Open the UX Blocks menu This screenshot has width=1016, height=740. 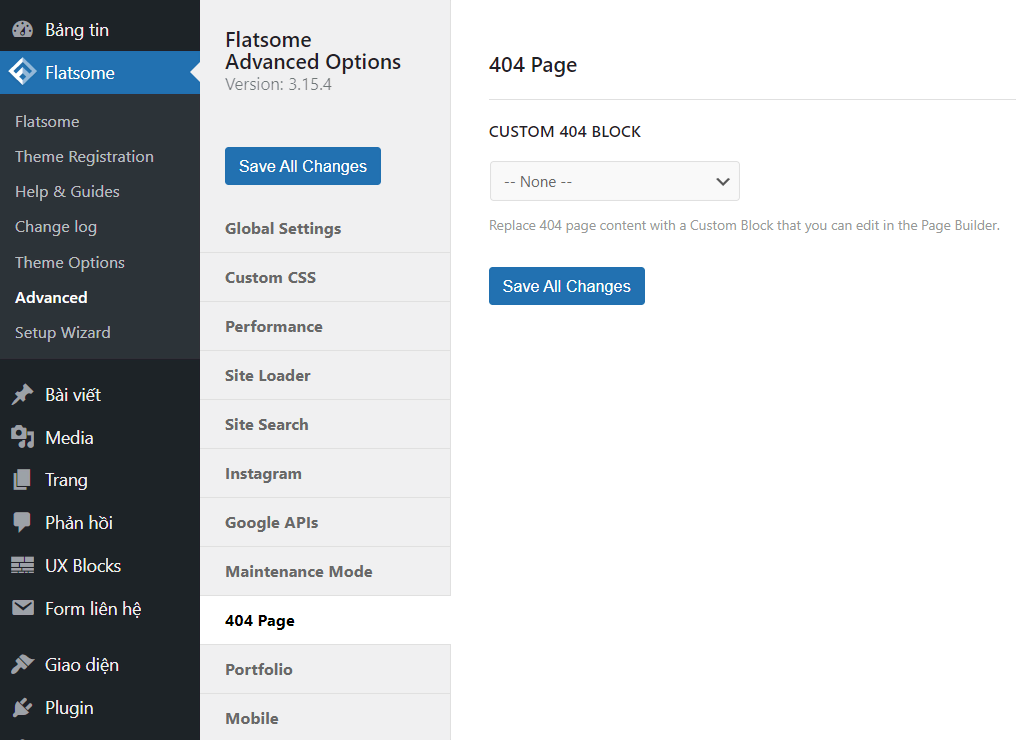100,566
